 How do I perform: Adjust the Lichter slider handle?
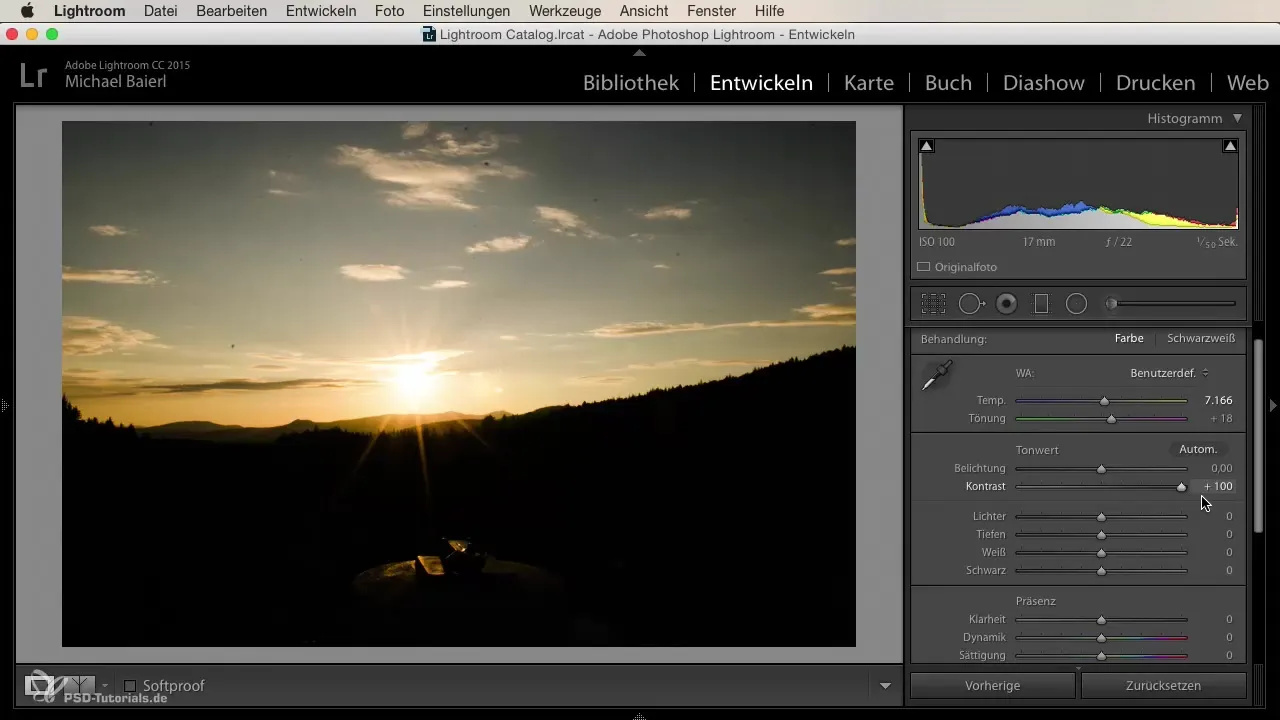click(1101, 517)
